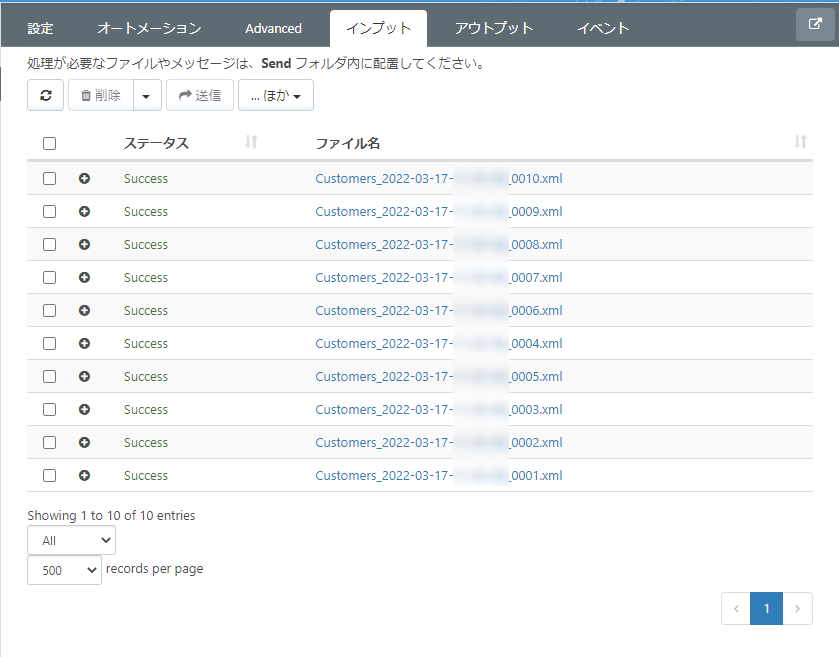The height and width of the screenshot is (657, 839).
Task: Expand details for 0010.xml row
Action: pos(84,179)
